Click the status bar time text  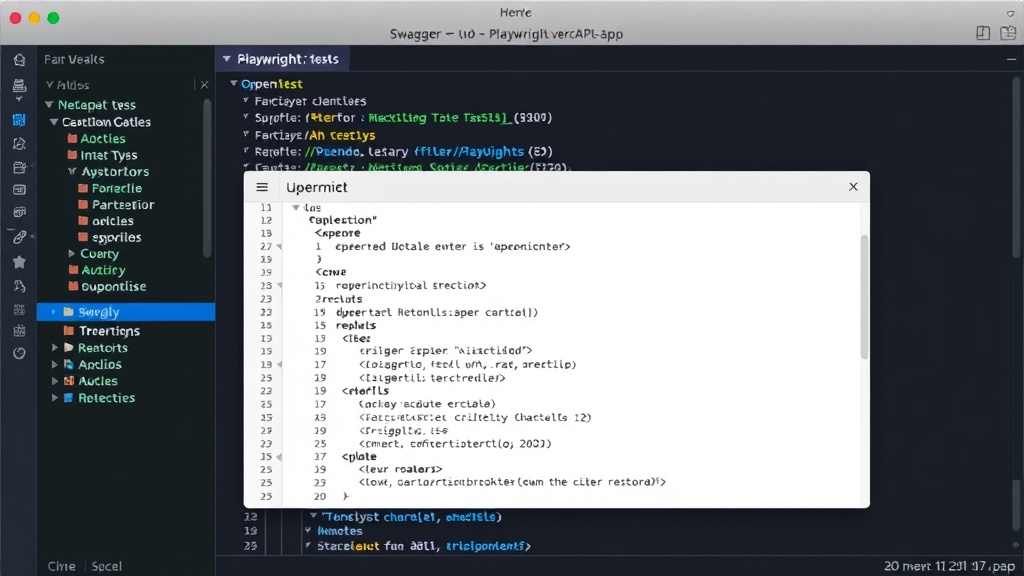pyautogui.click(x=949, y=566)
